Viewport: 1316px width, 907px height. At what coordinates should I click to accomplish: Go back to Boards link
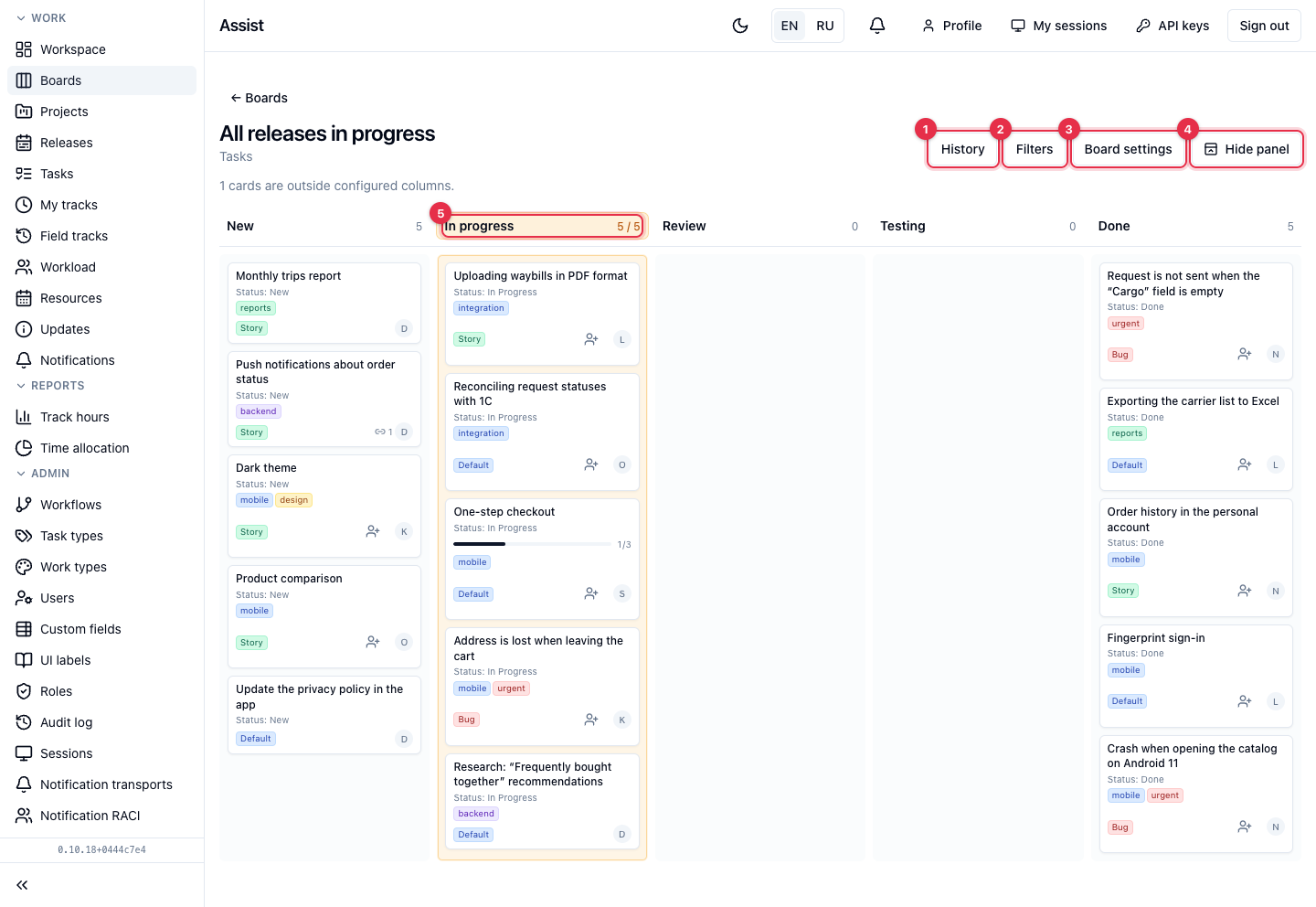coord(259,98)
